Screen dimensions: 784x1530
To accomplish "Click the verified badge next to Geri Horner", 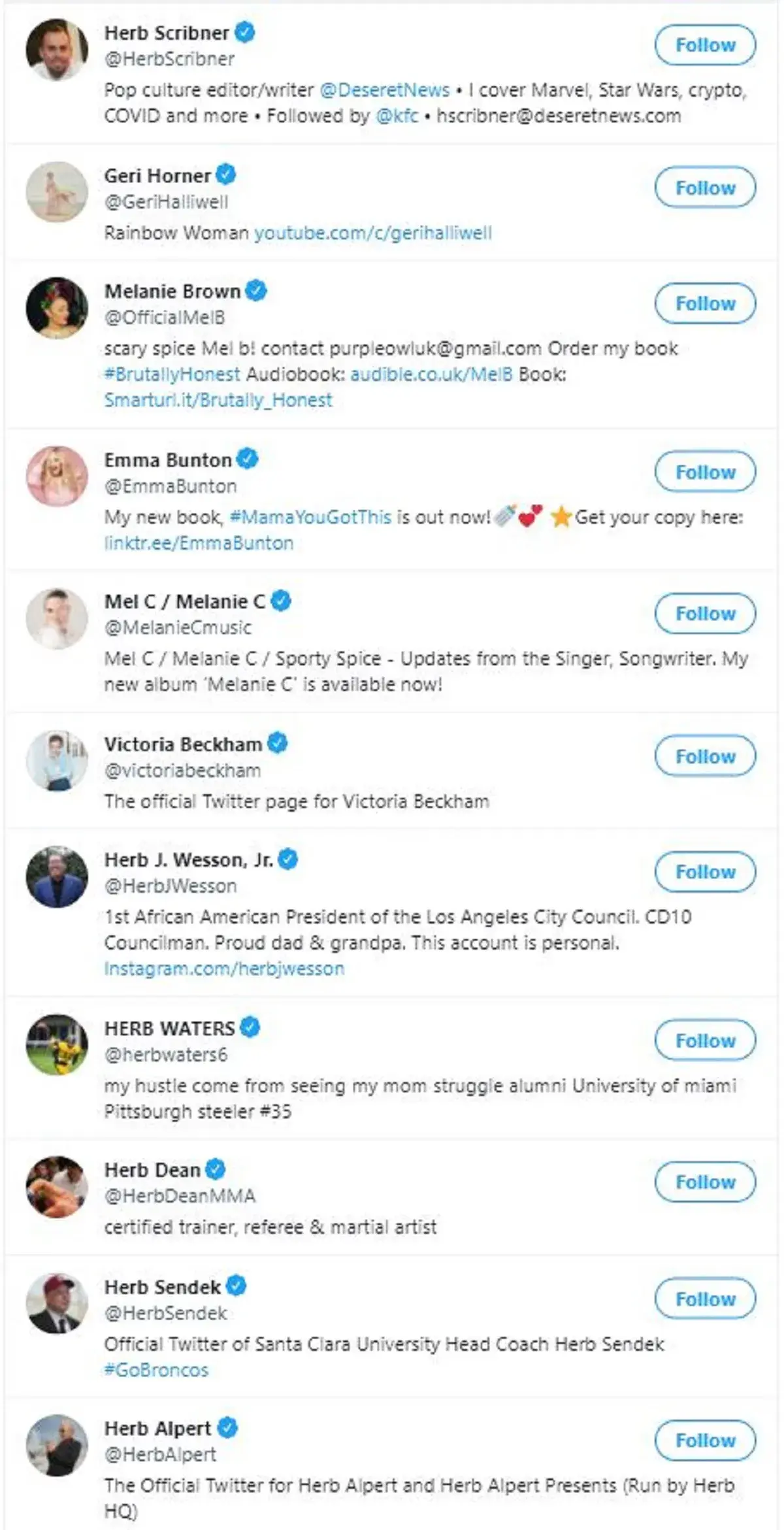I will tap(226, 175).
